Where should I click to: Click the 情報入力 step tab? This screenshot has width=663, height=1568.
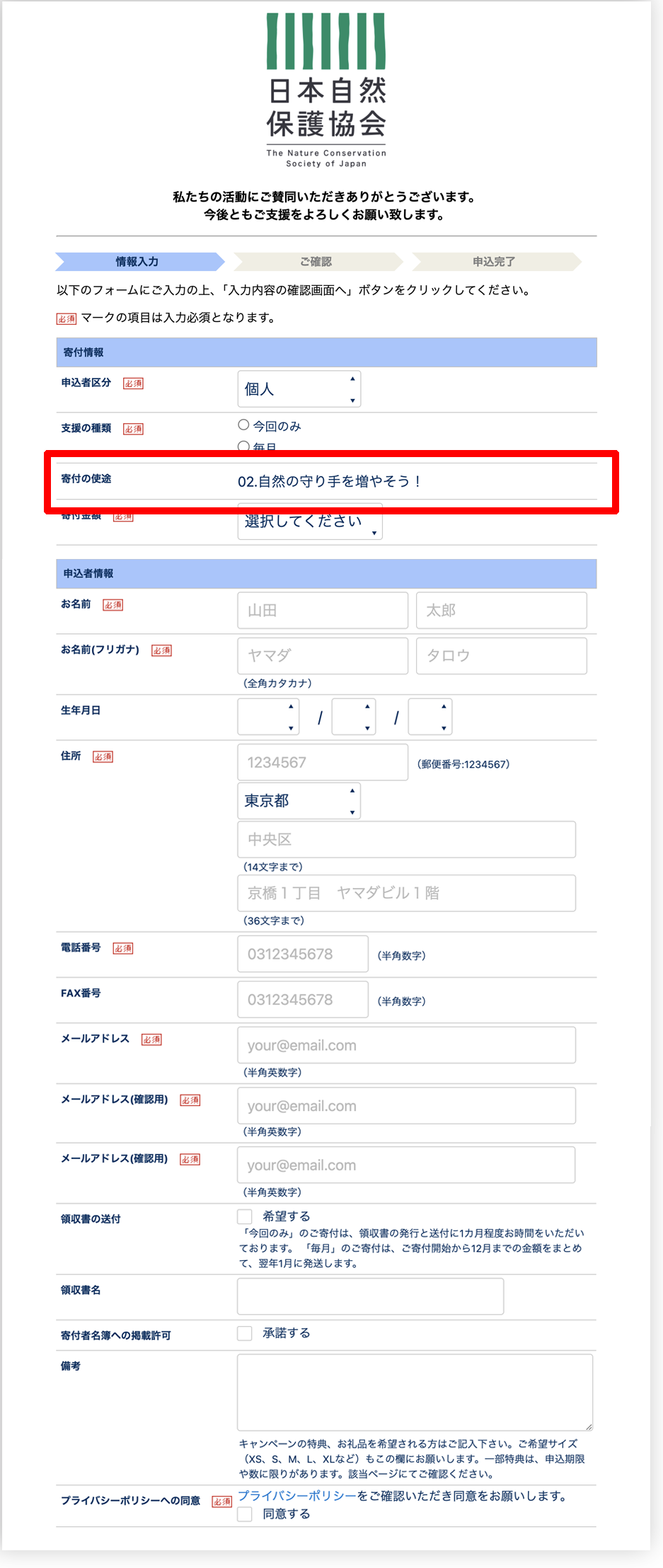(x=139, y=262)
